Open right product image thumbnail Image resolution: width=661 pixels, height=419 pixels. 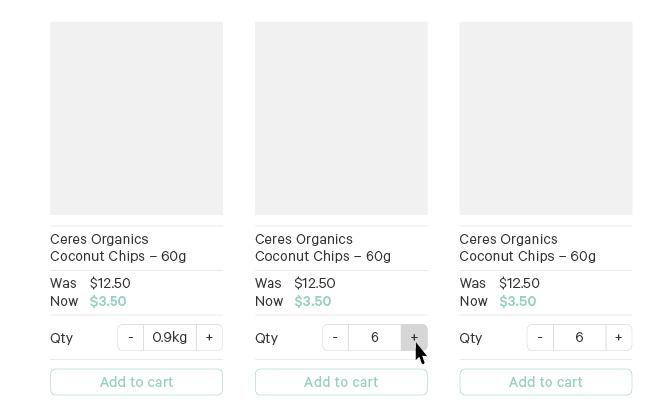[545, 118]
